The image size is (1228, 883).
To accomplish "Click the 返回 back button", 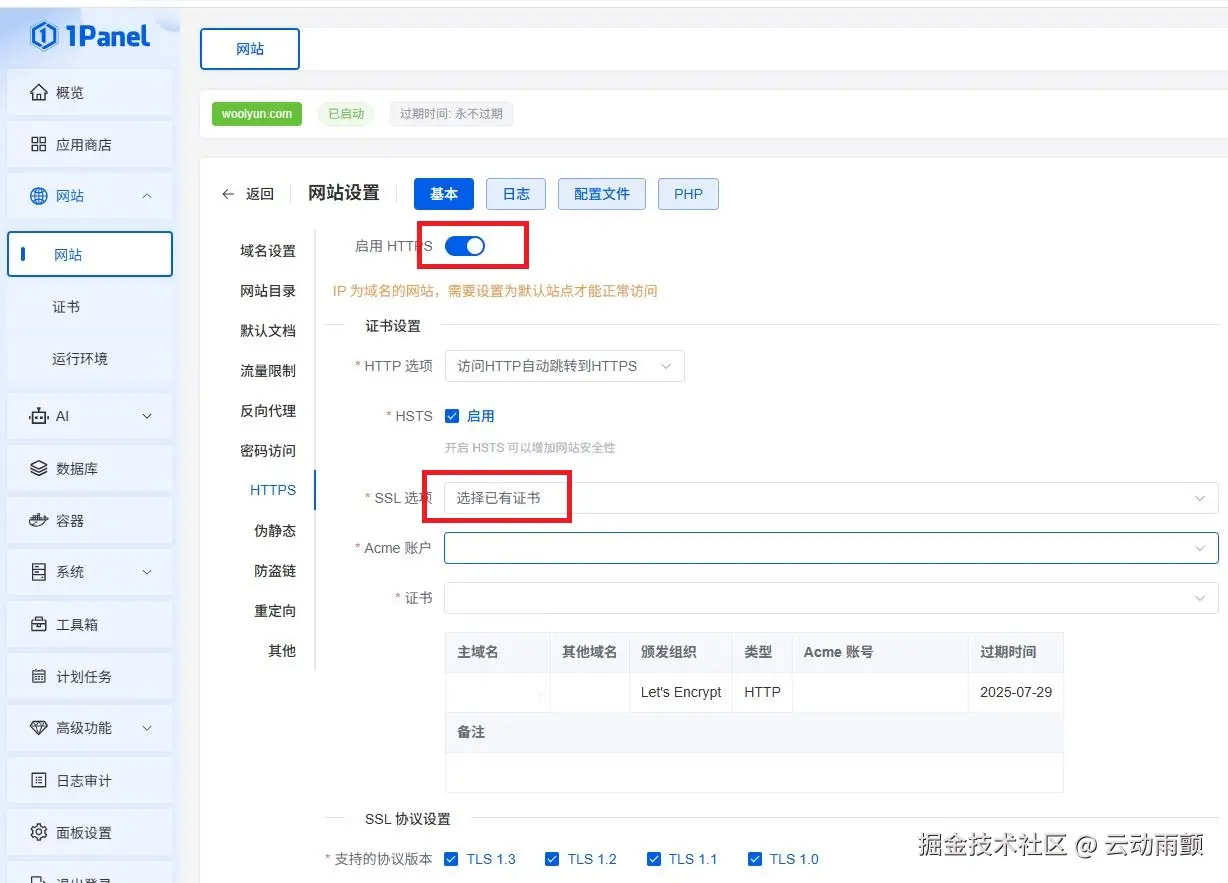I will [247, 194].
